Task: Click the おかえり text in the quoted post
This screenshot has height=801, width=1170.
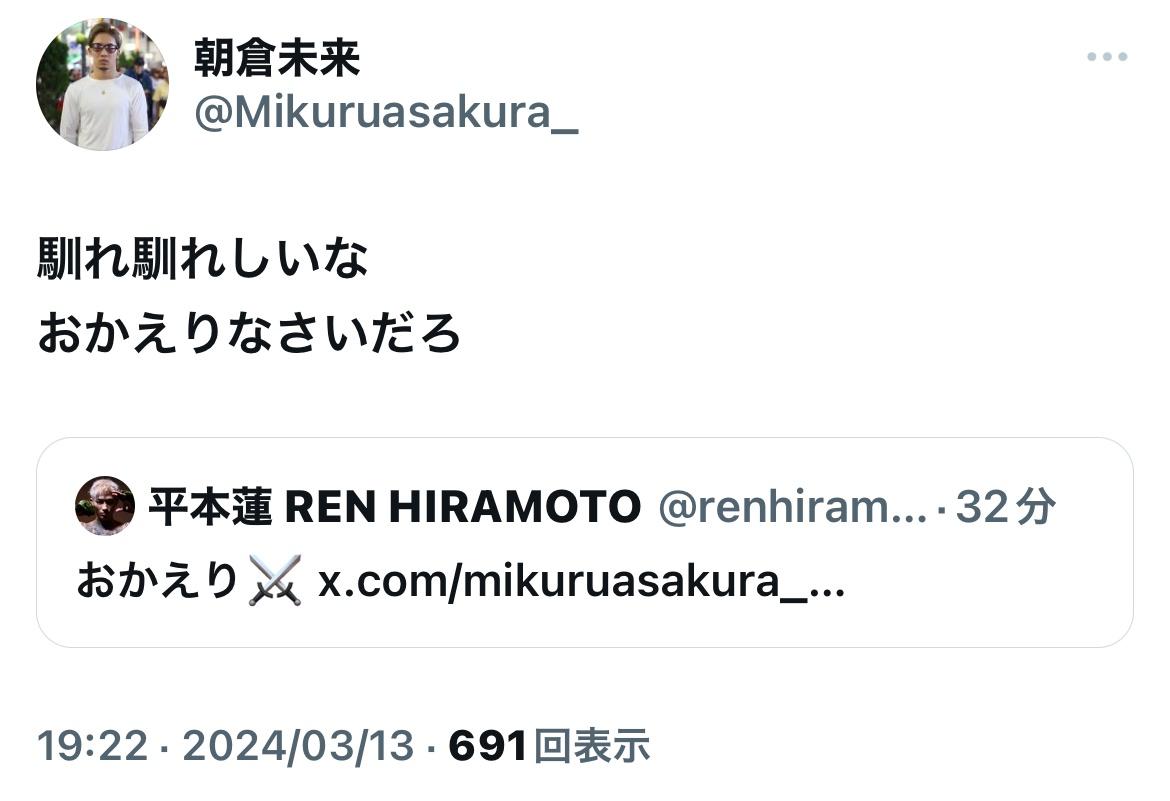Action: point(157,581)
